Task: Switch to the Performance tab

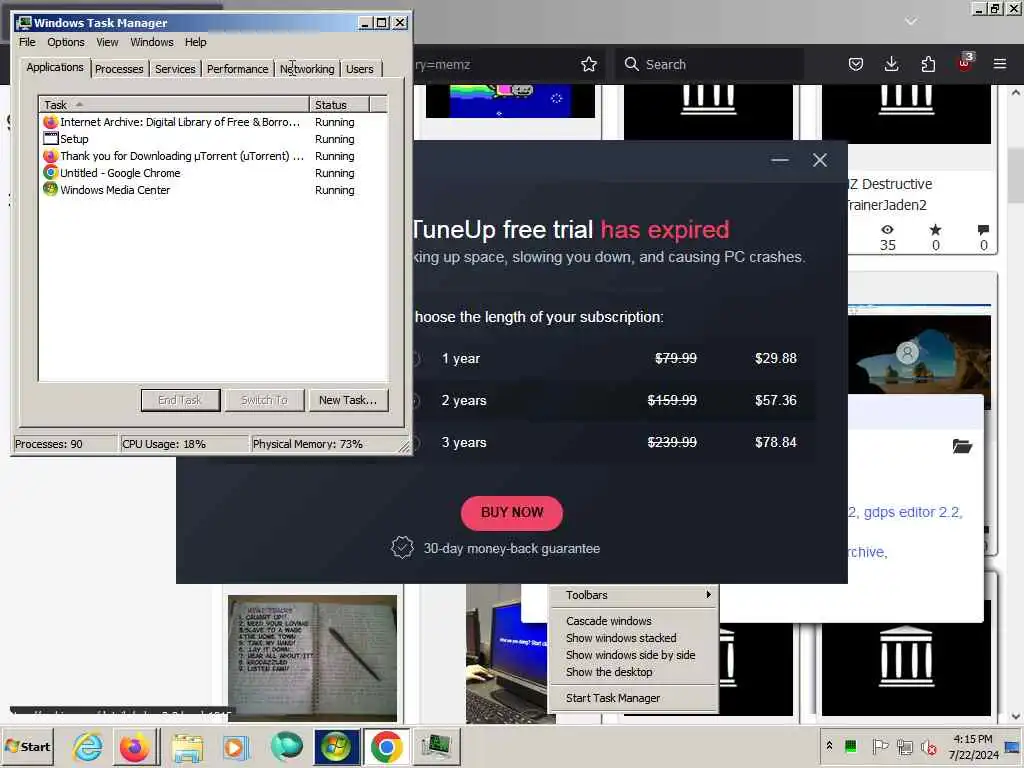Action: tap(238, 69)
